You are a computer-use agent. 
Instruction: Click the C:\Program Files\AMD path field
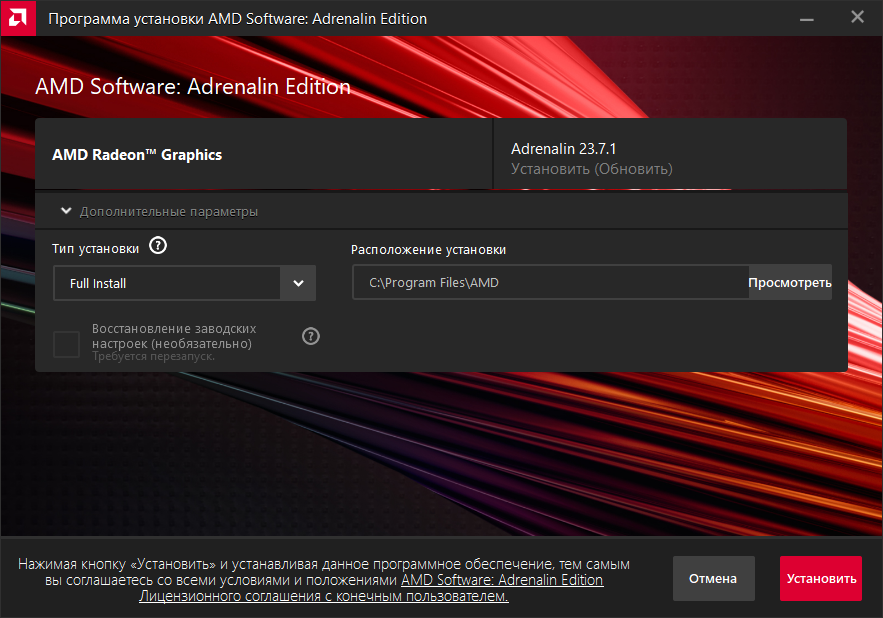[550, 282]
